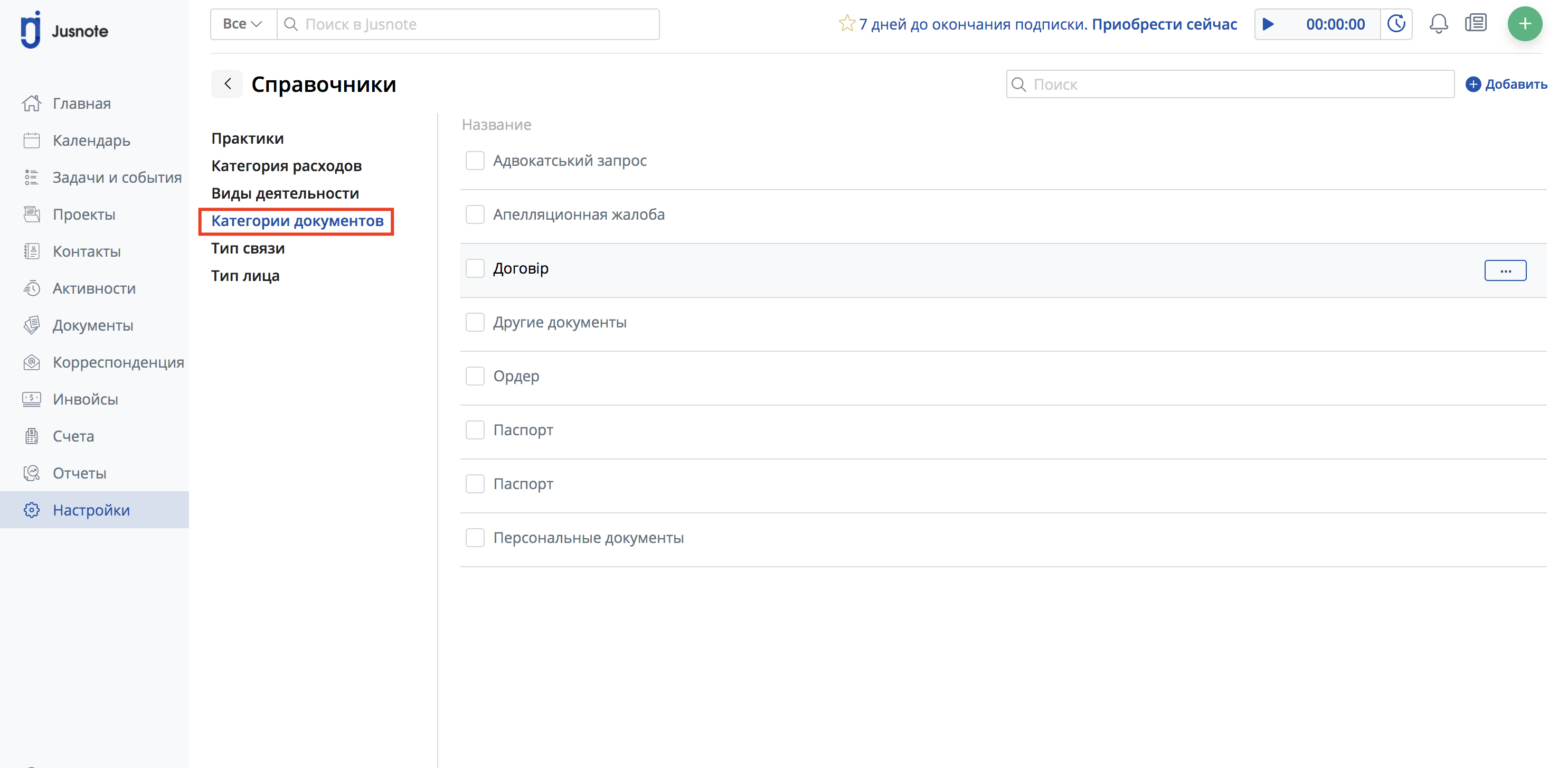Viewport: 1568px width, 768px height.
Task: Open Отчеты in the sidebar
Action: tap(79, 473)
